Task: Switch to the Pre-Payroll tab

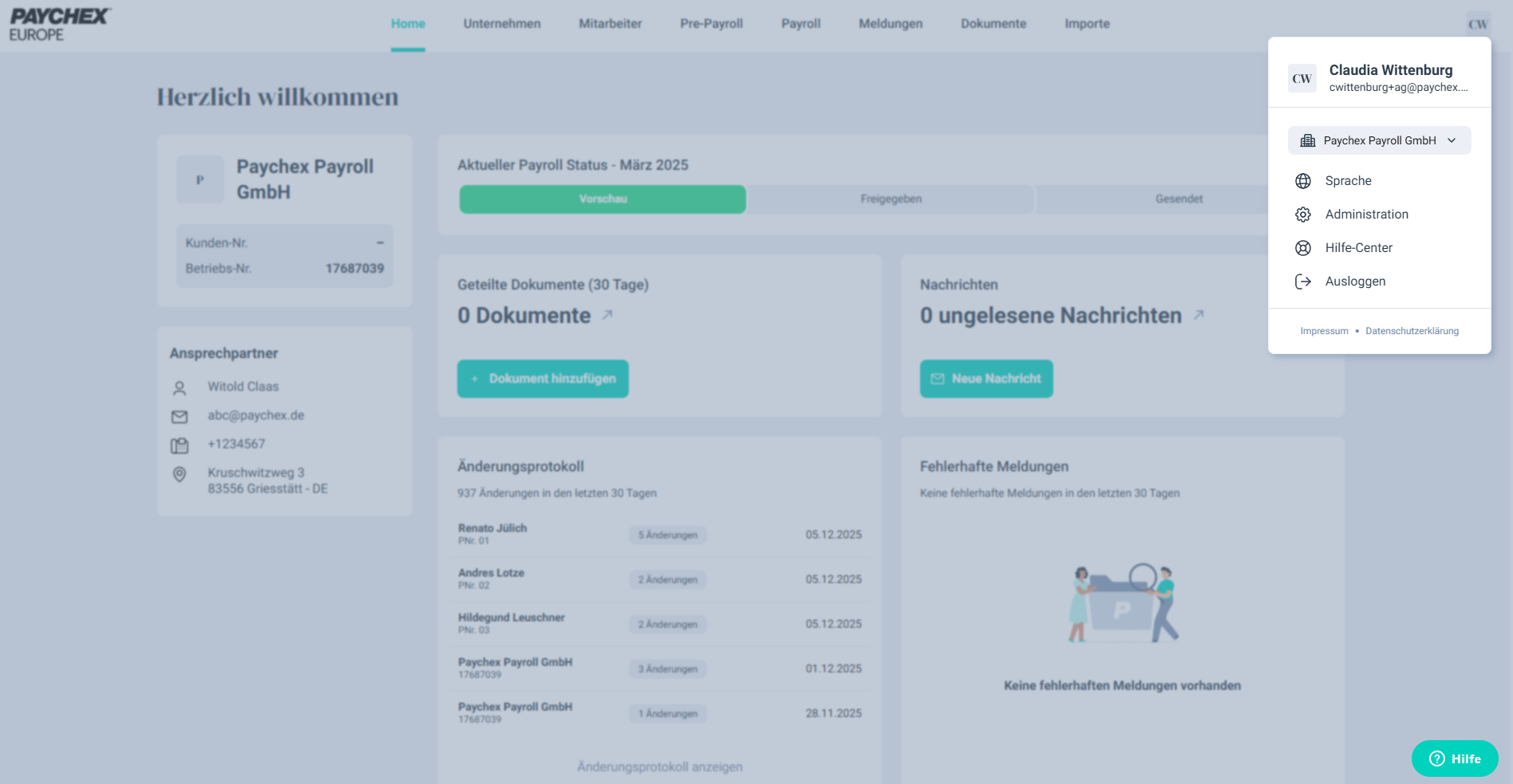Action: click(711, 24)
